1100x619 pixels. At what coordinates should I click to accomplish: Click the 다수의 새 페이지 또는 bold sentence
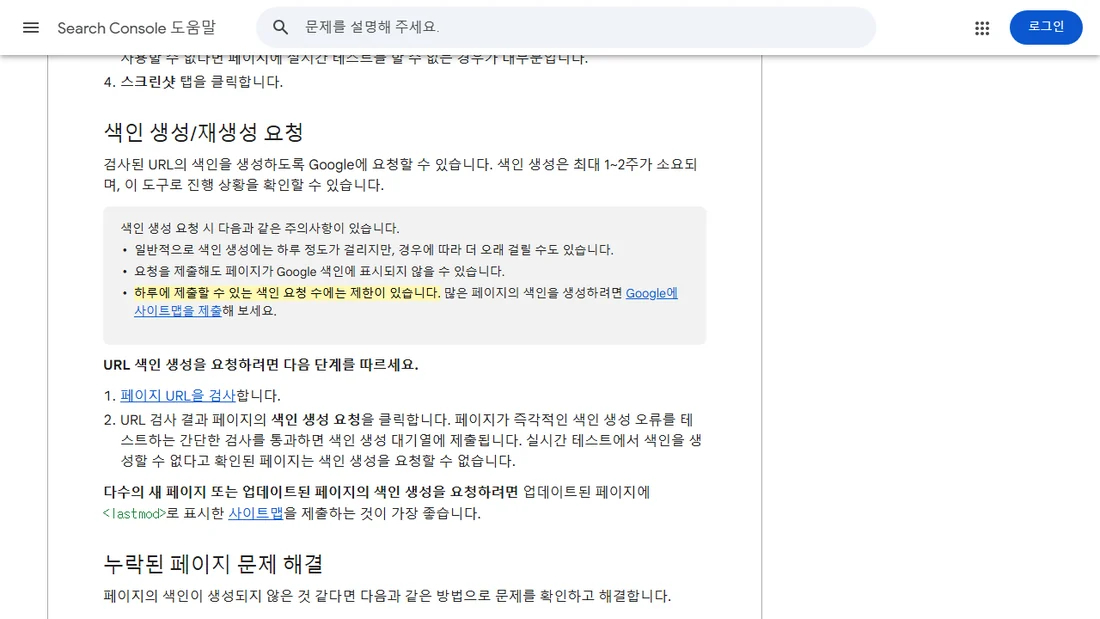click(311, 492)
